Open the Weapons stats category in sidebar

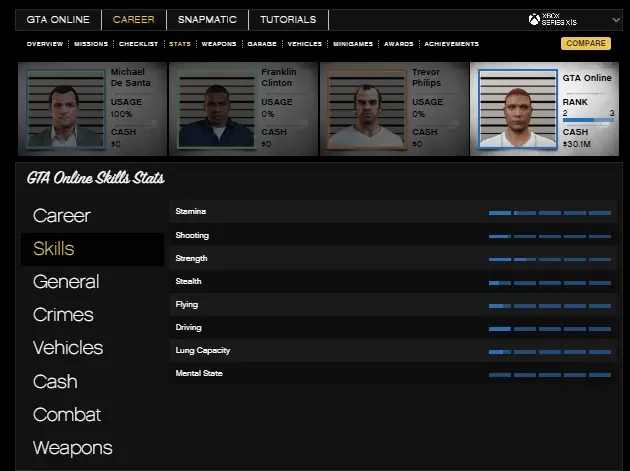(x=73, y=448)
